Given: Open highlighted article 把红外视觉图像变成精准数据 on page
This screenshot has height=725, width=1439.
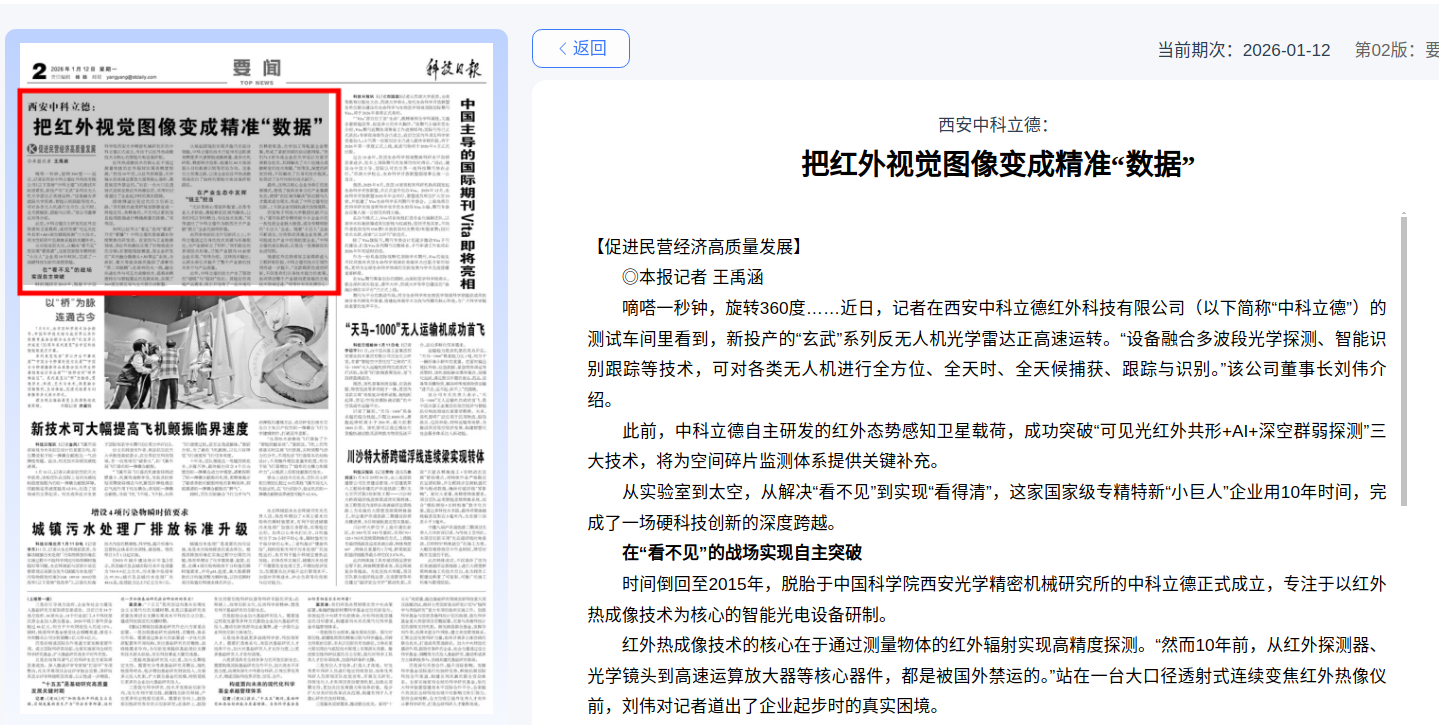Looking at the screenshot, I should pyautogui.click(x=180, y=127).
